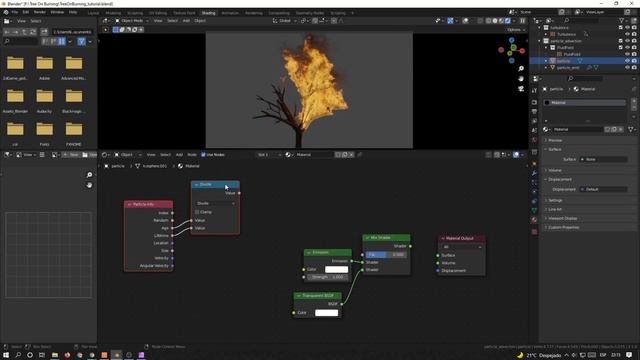This screenshot has height=360, width=640.
Task: Open the Divide operation dropdown in node
Action: point(216,203)
